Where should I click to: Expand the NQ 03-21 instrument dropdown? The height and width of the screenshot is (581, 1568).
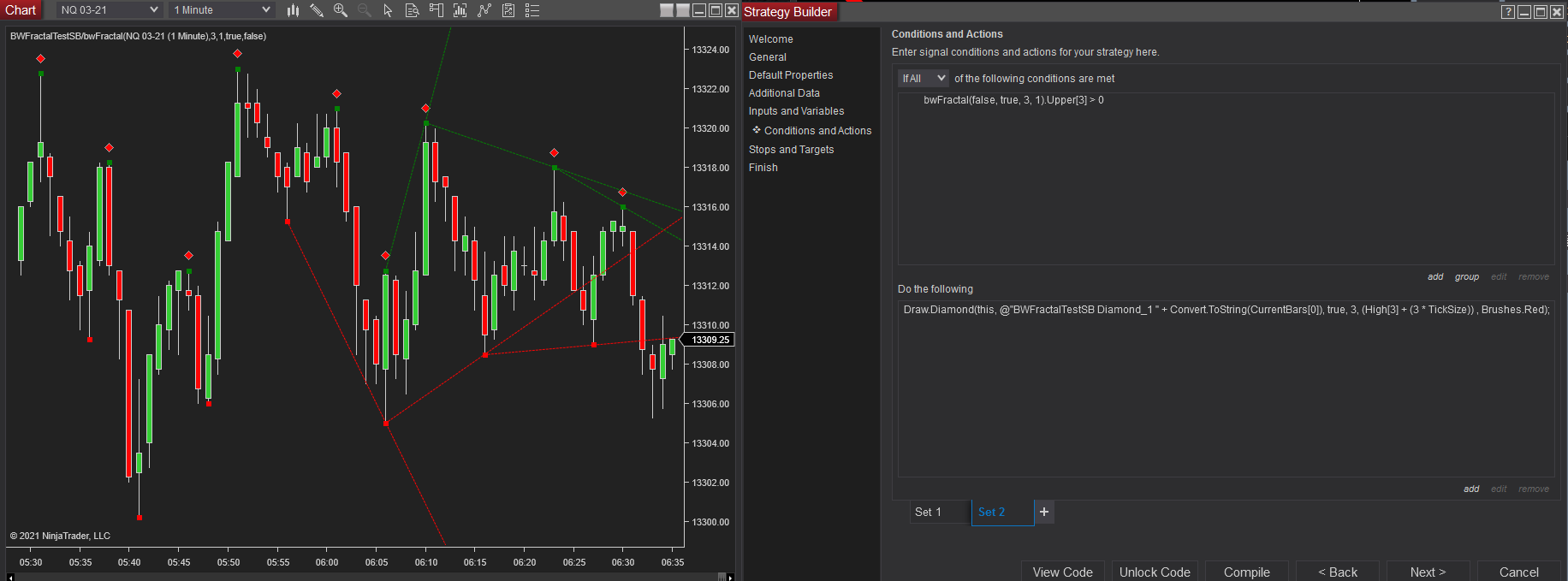point(110,10)
